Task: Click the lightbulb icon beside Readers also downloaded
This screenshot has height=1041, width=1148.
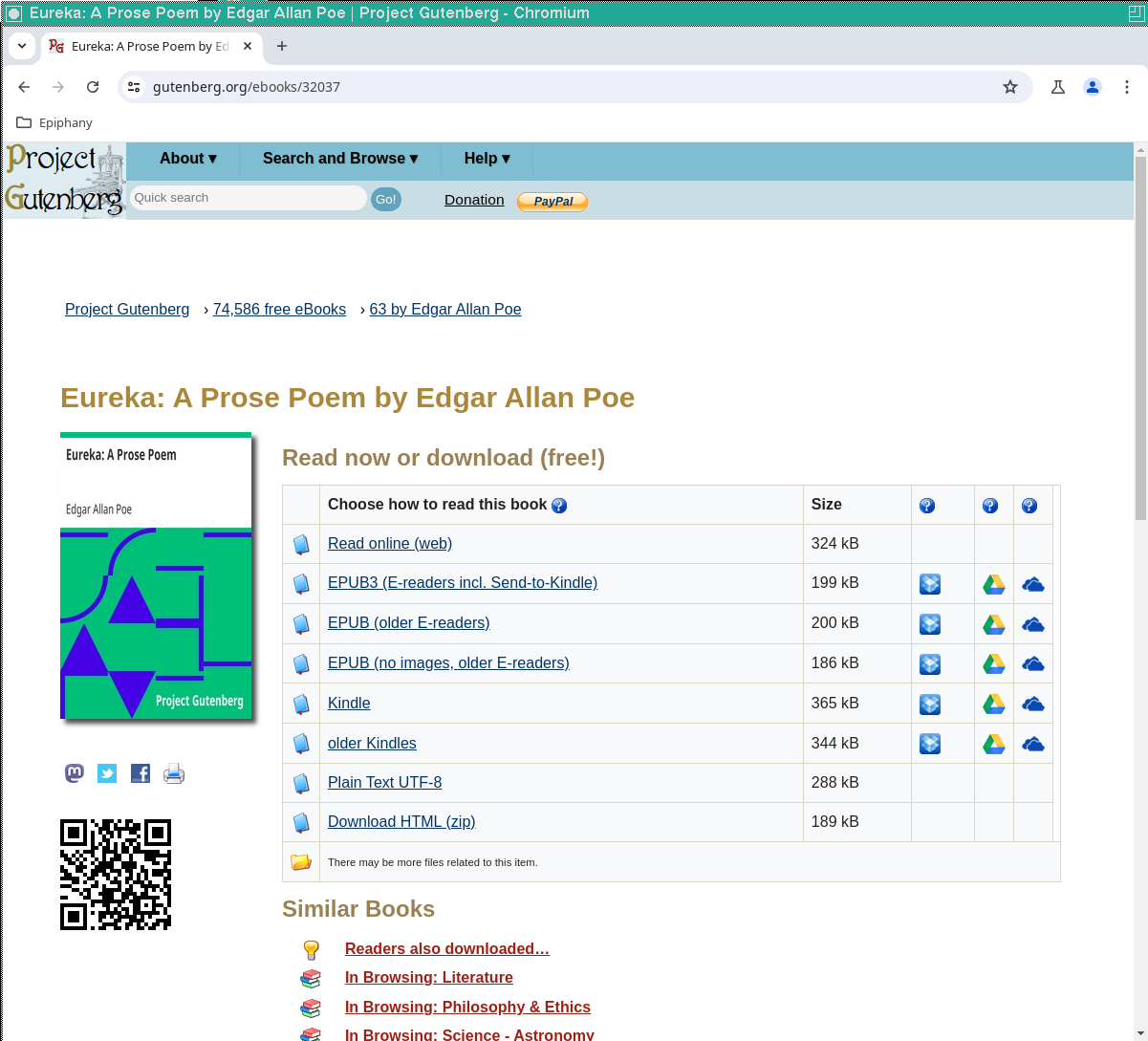Action: 311,949
